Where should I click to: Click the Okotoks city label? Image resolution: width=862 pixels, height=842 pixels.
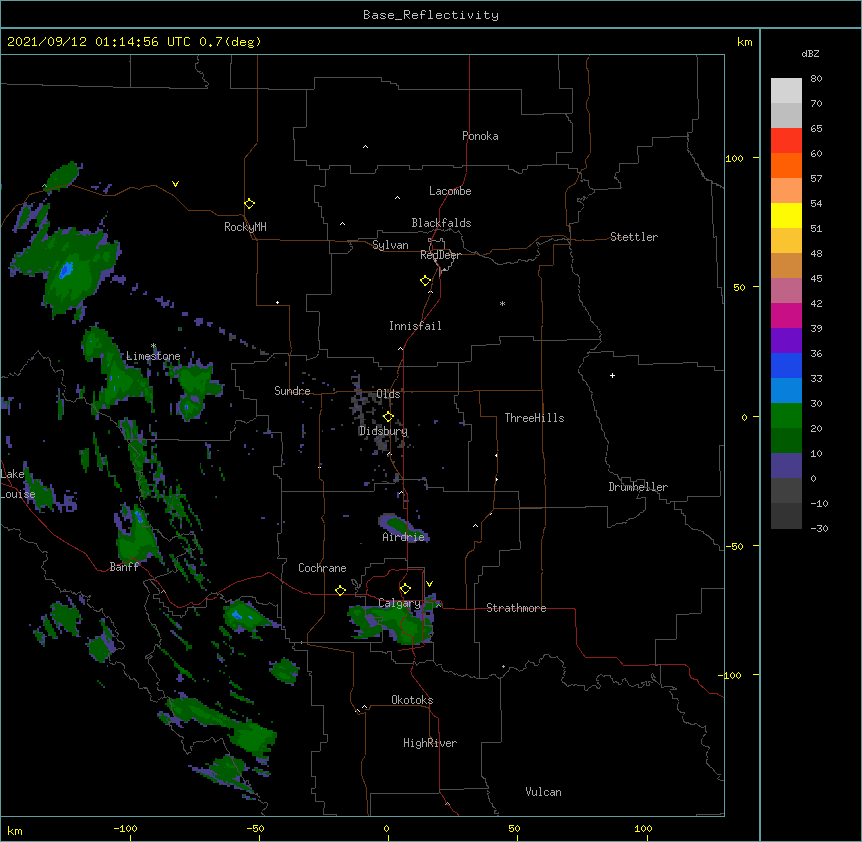[412, 700]
